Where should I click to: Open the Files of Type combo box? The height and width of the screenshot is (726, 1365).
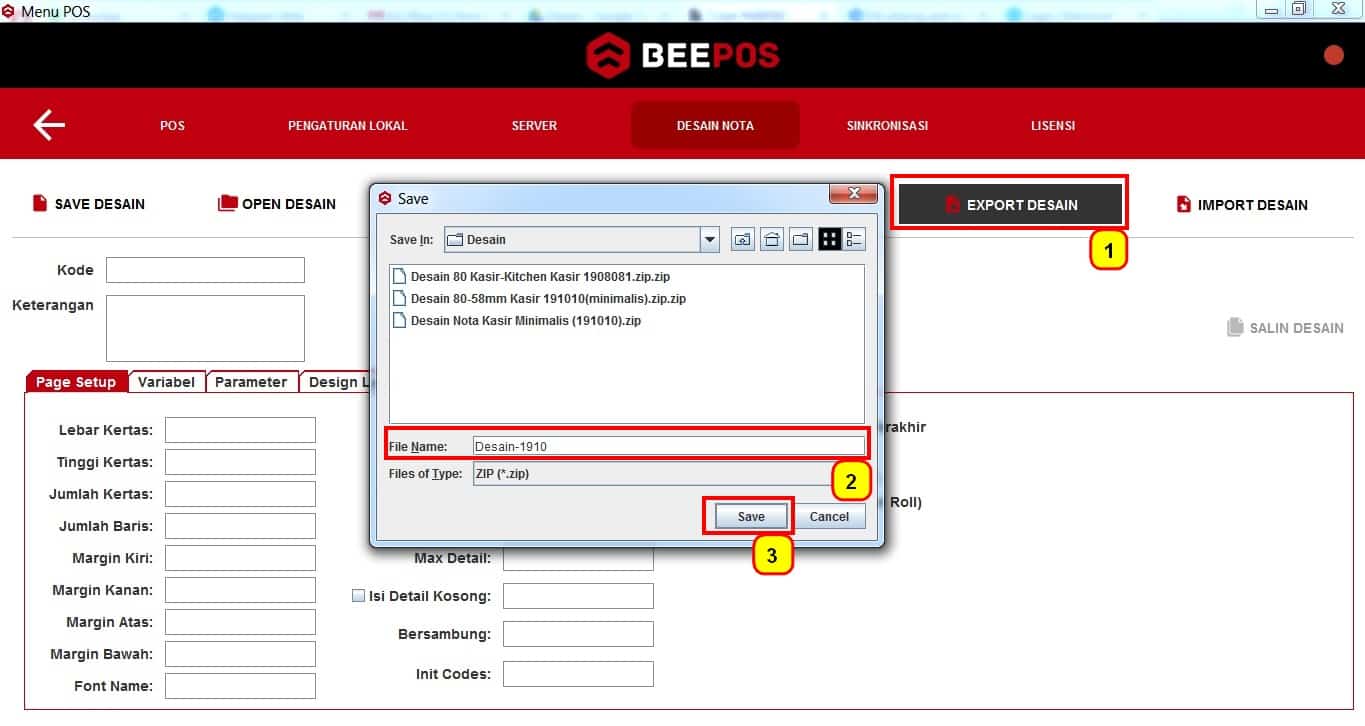pos(668,474)
